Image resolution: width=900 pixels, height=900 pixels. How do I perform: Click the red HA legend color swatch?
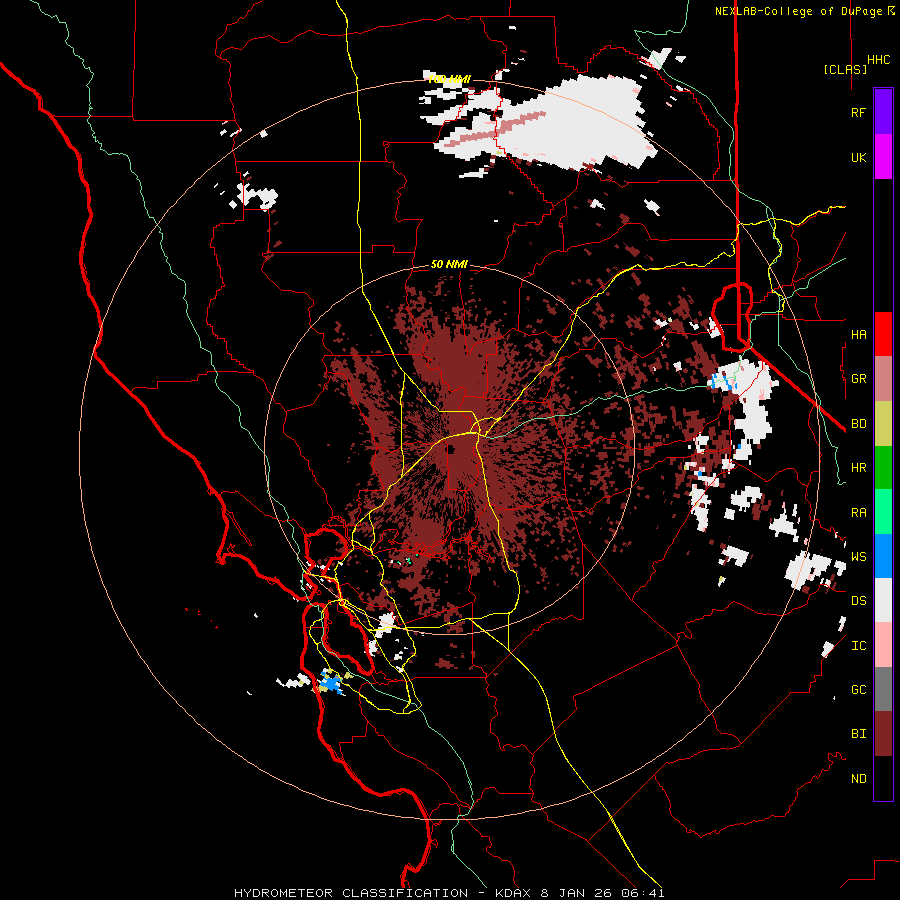883,334
